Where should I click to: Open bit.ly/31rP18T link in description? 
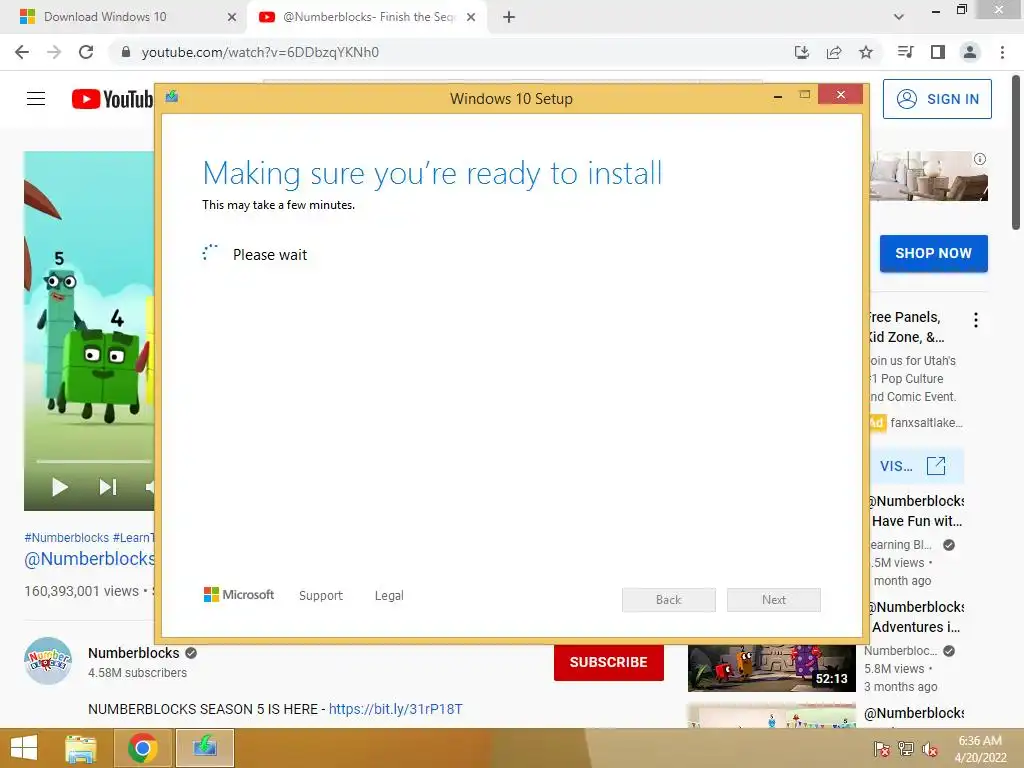click(x=396, y=709)
